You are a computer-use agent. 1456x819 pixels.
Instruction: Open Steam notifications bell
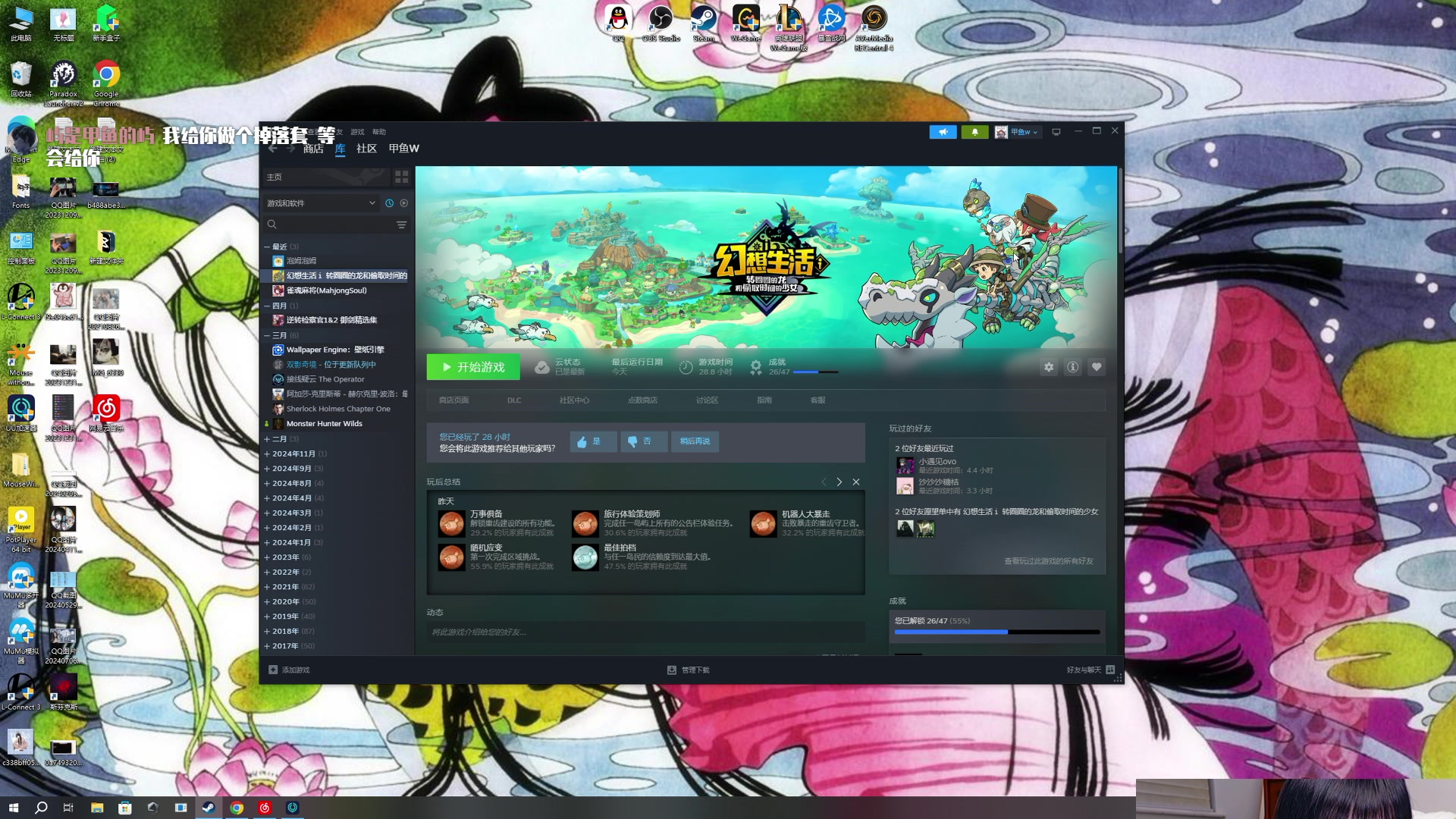(x=974, y=132)
